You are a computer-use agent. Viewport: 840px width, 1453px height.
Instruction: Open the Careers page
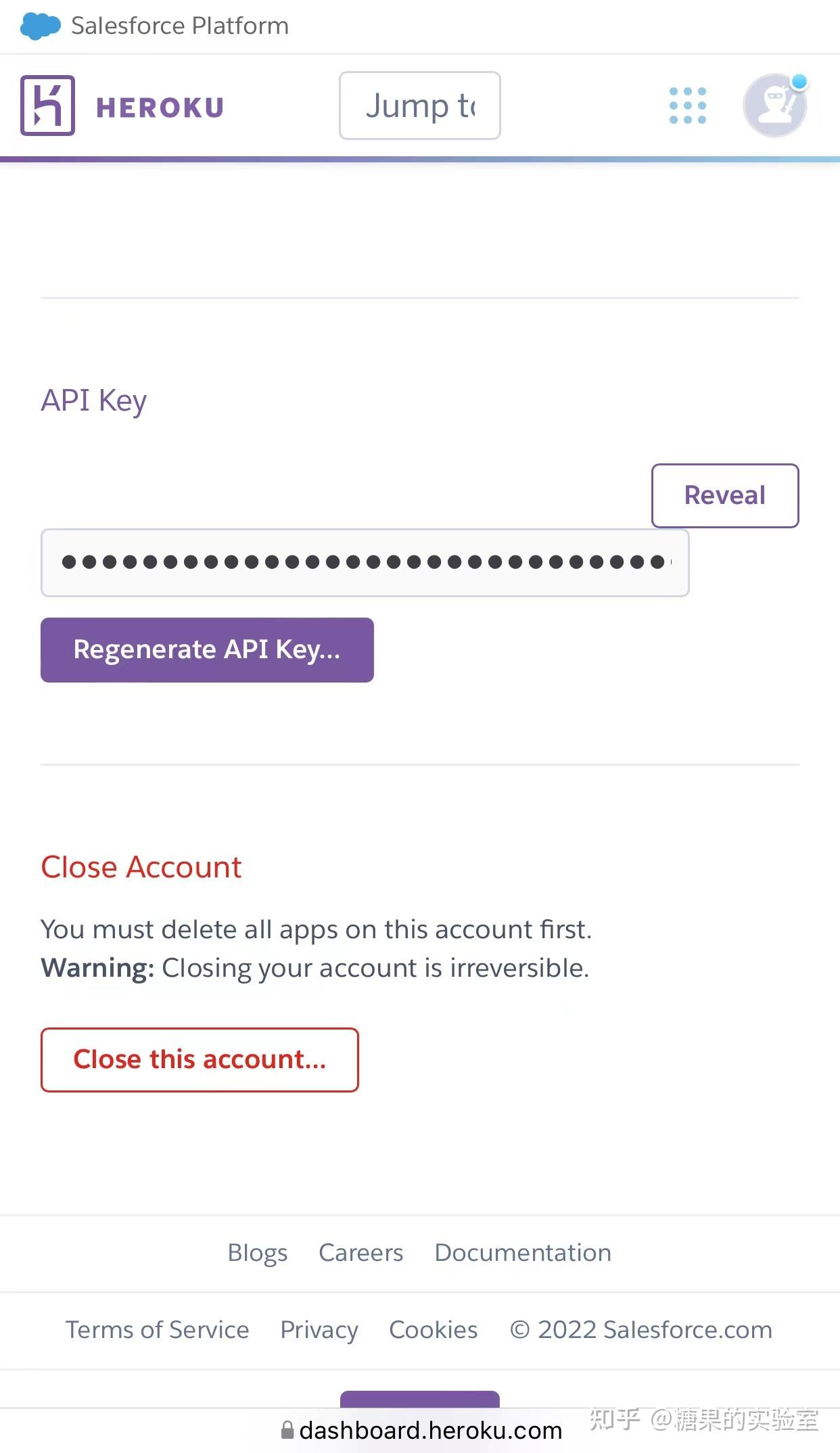coord(360,1253)
